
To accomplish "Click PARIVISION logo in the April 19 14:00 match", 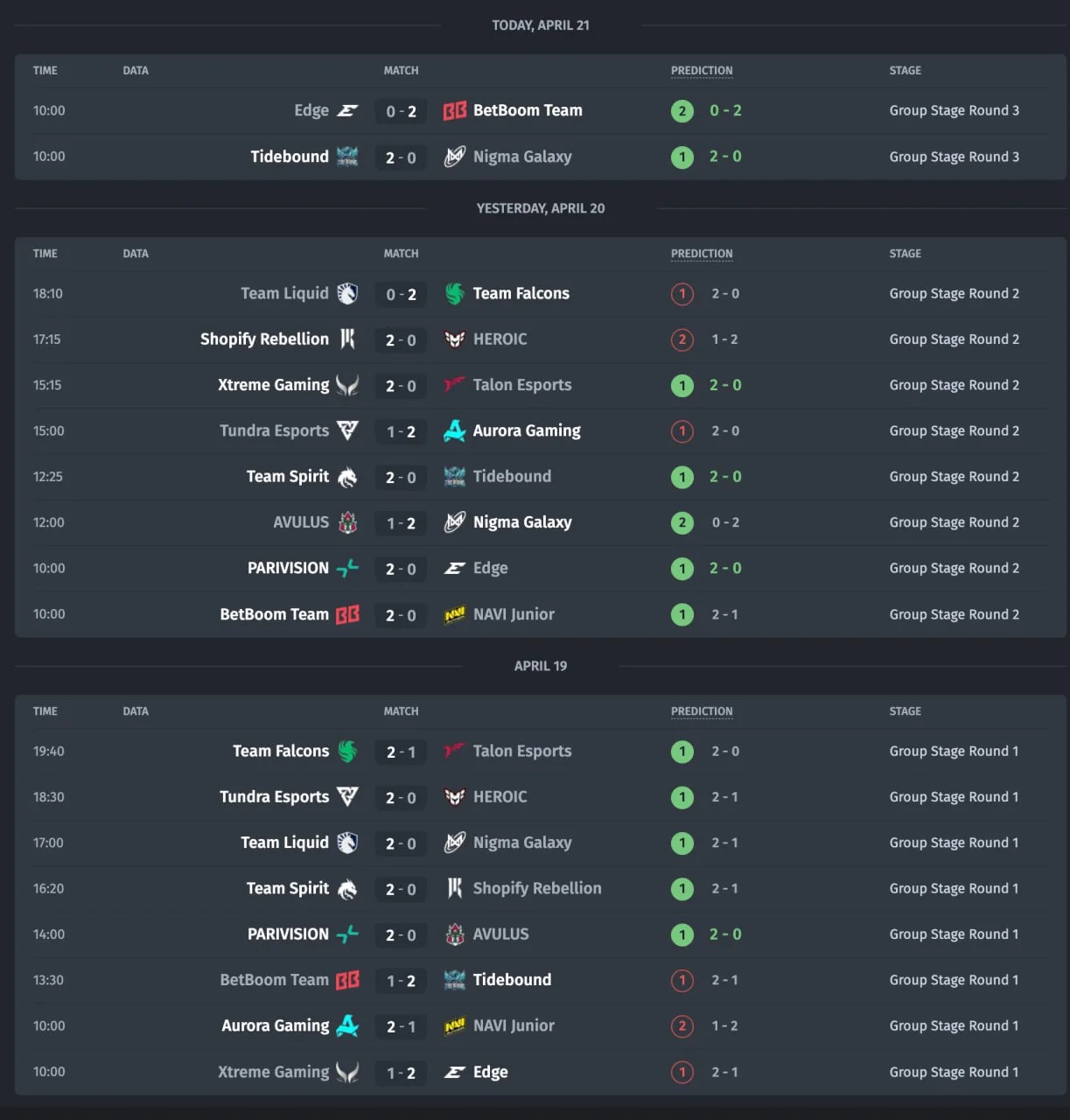I will (x=347, y=934).
